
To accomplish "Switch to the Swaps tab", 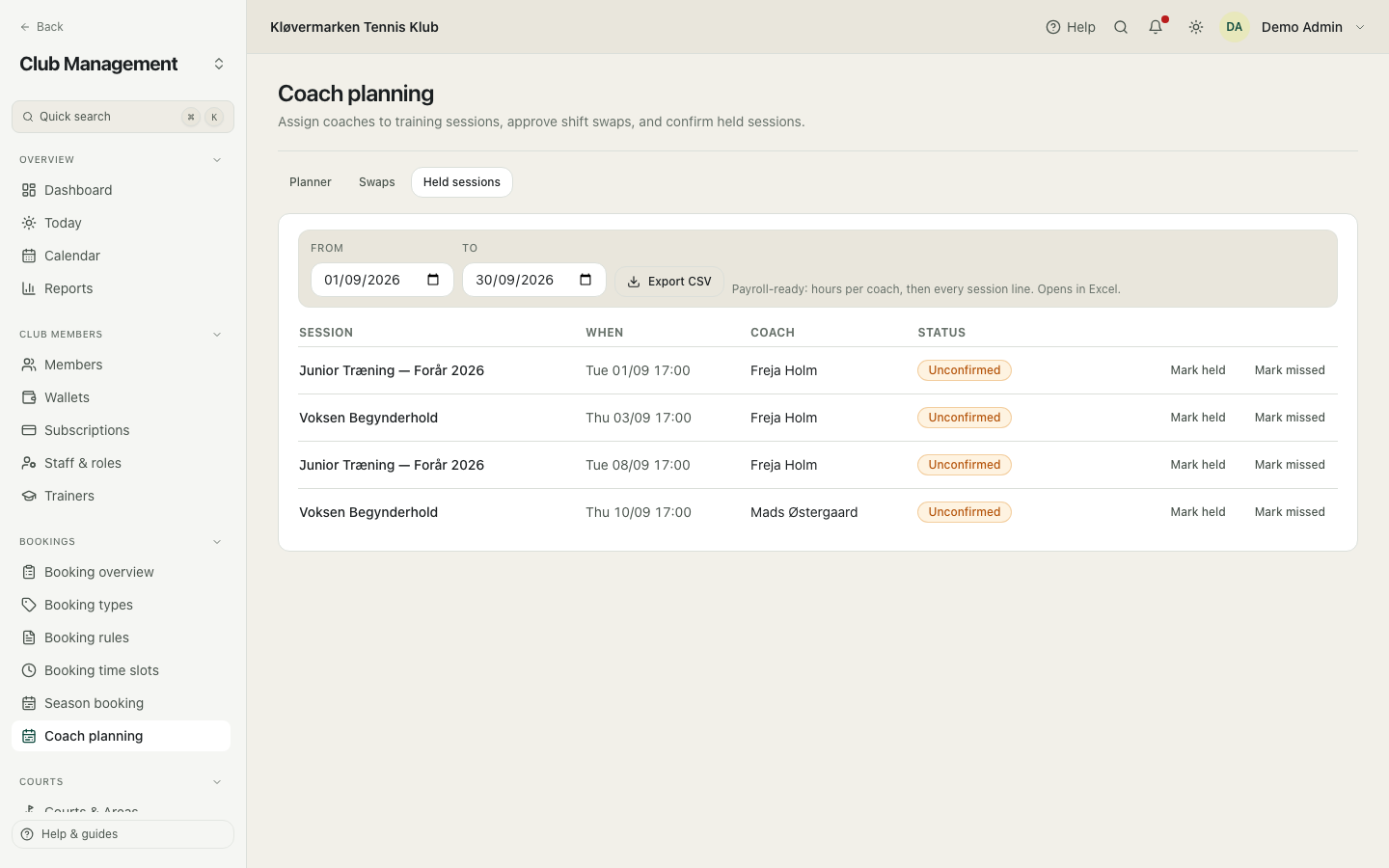I will pyautogui.click(x=377, y=182).
